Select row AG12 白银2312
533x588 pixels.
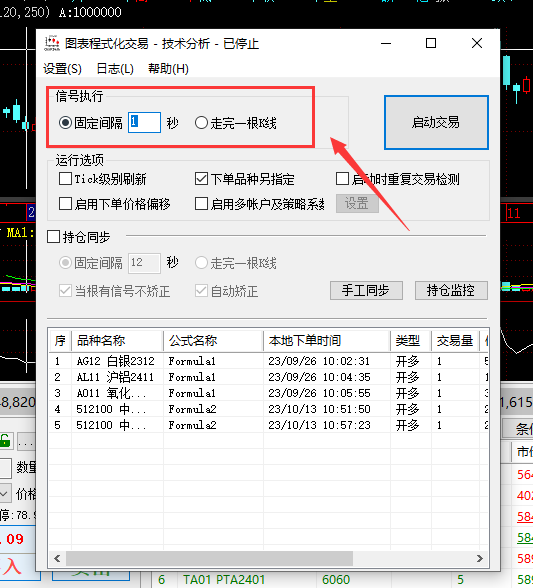269,361
